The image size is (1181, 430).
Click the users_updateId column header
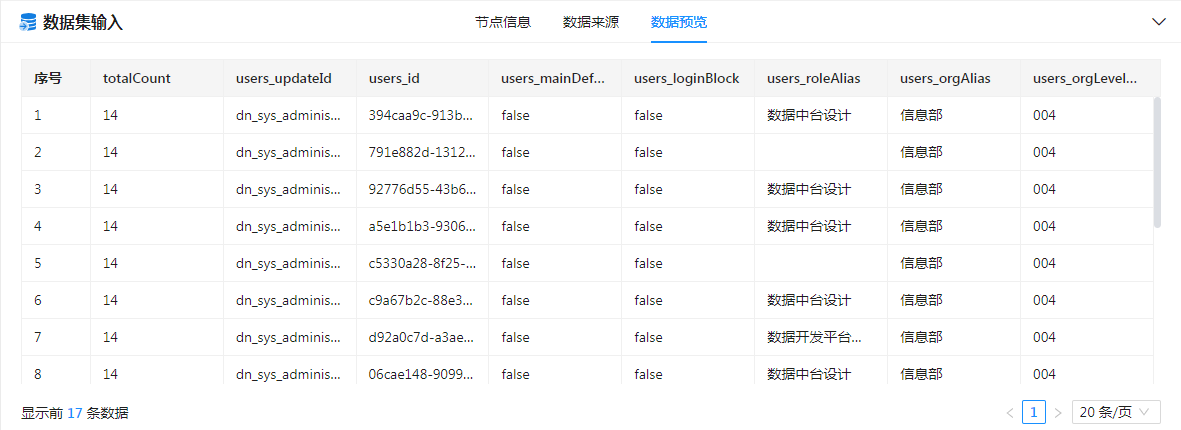283,78
